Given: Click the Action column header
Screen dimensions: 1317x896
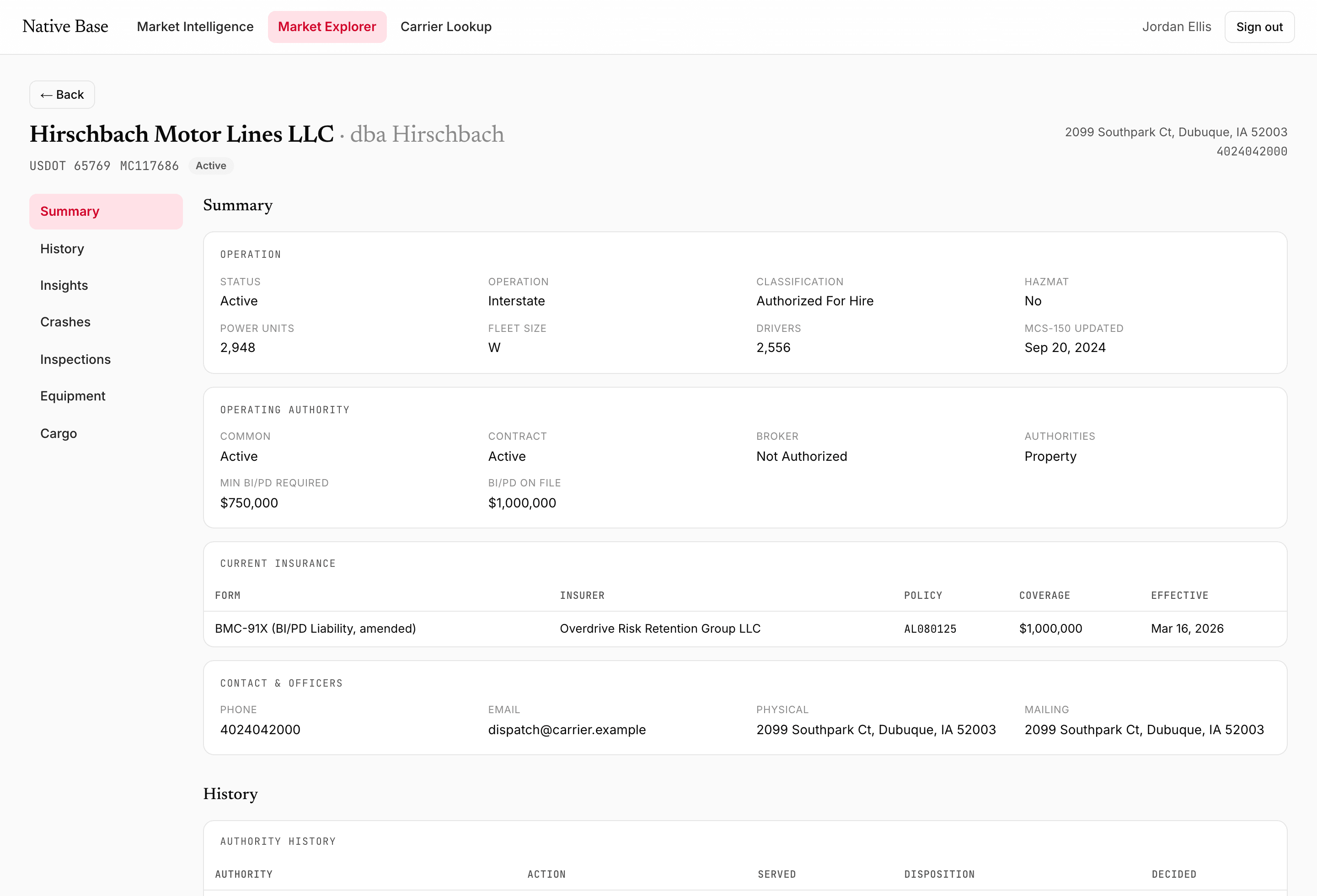Looking at the screenshot, I should pos(546,875).
